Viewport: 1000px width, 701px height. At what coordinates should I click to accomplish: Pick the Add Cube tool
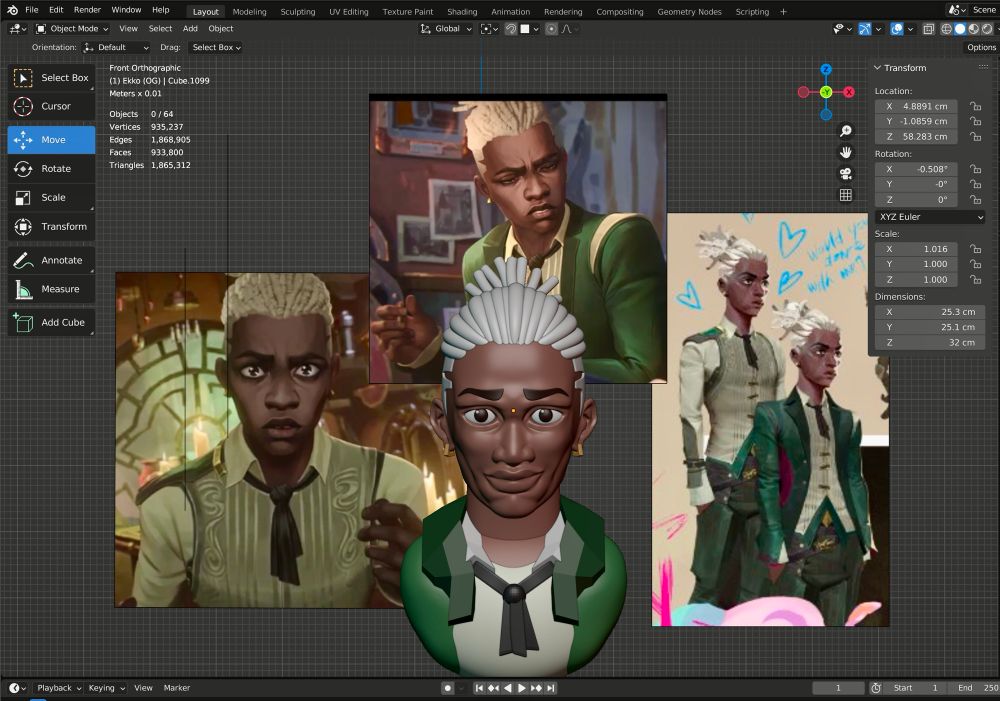(x=51, y=323)
